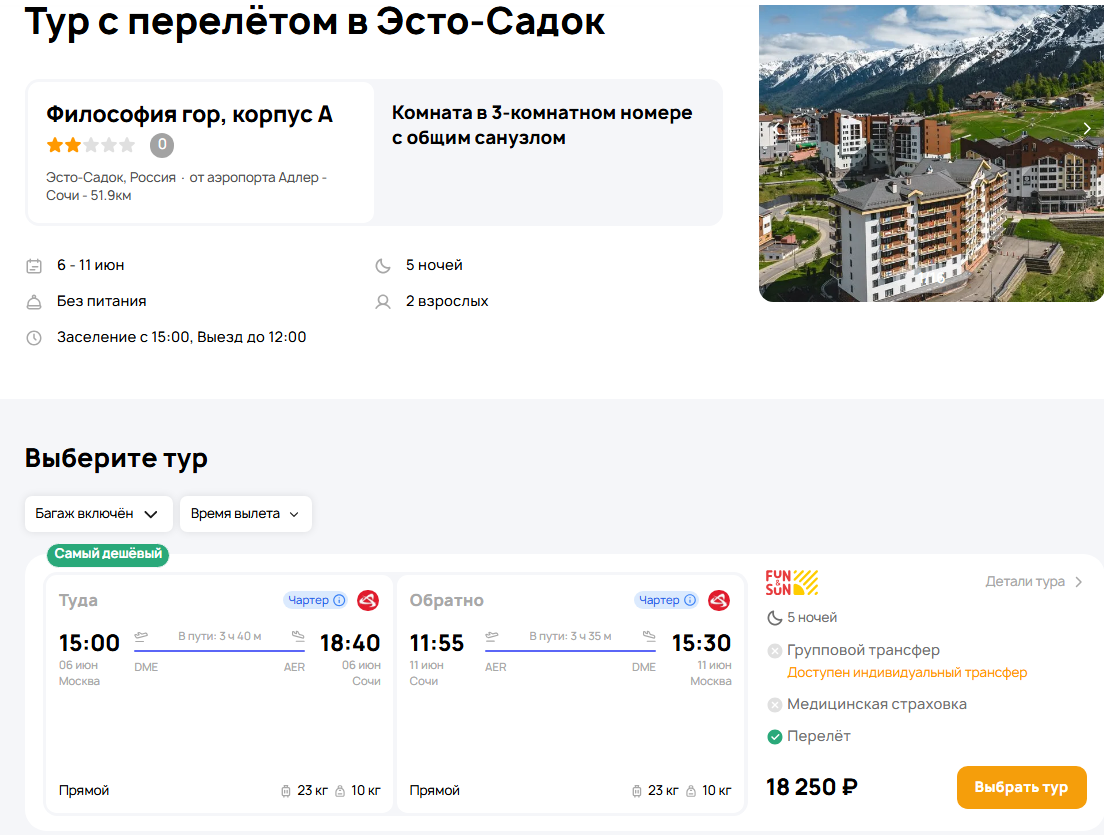This screenshot has height=835, width=1104.
Task: Click Прямой label in Обратно card
Action: [434, 791]
